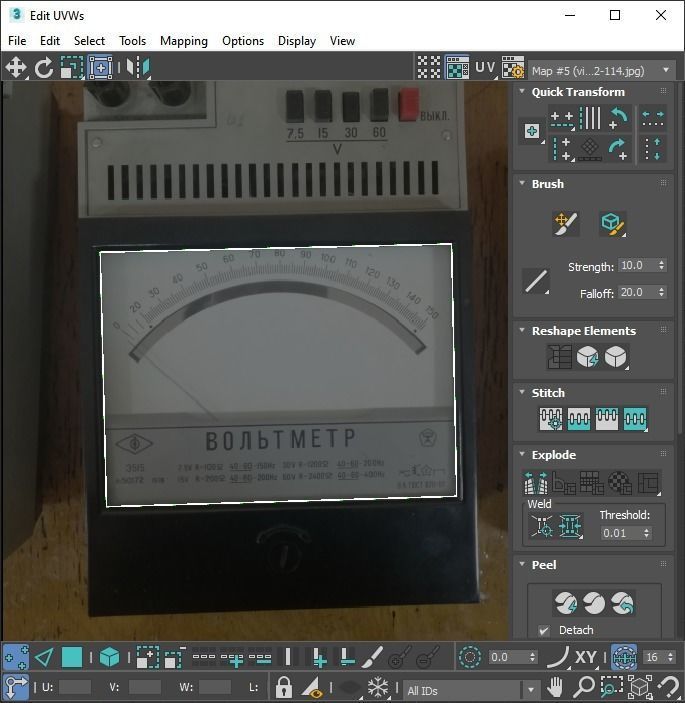Select the Rotate tool
This screenshot has width=685, height=703.
[x=44, y=68]
